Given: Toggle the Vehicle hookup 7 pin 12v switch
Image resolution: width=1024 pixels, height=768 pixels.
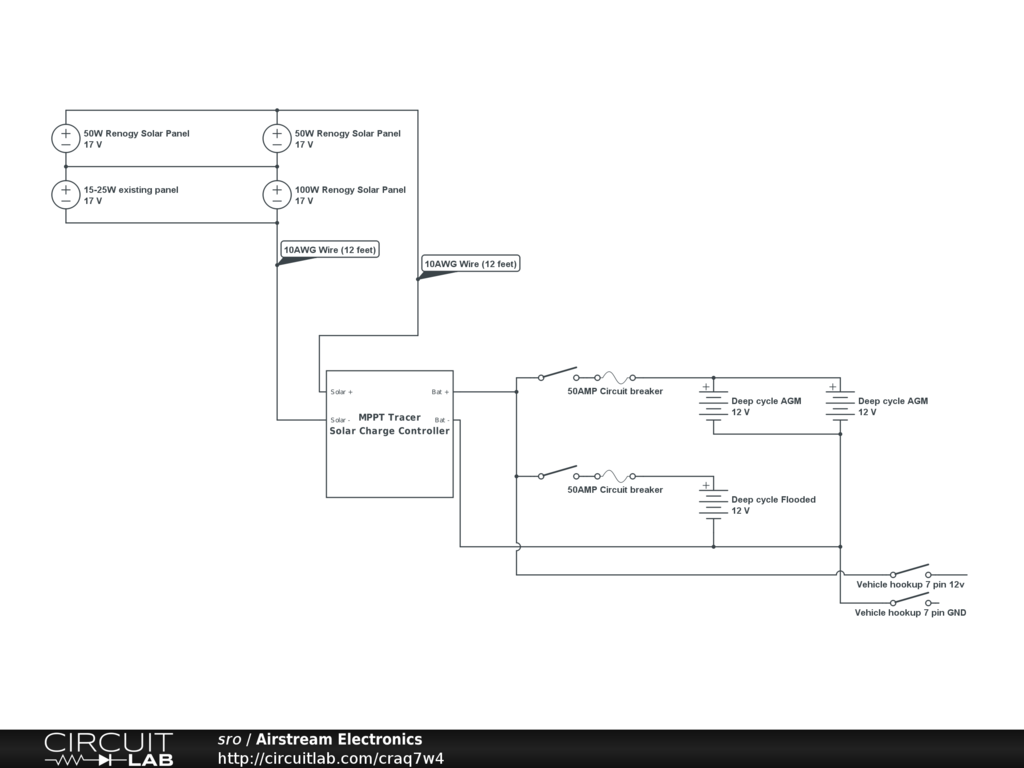Looking at the screenshot, I should coord(910,571).
